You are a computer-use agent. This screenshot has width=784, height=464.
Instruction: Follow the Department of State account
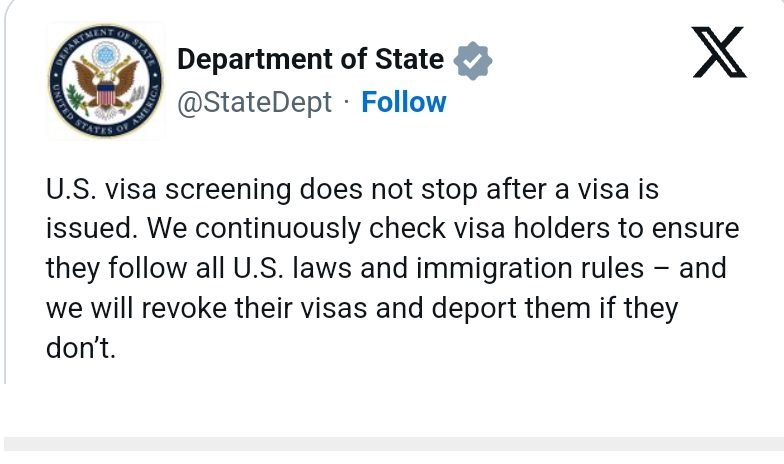[x=403, y=102]
